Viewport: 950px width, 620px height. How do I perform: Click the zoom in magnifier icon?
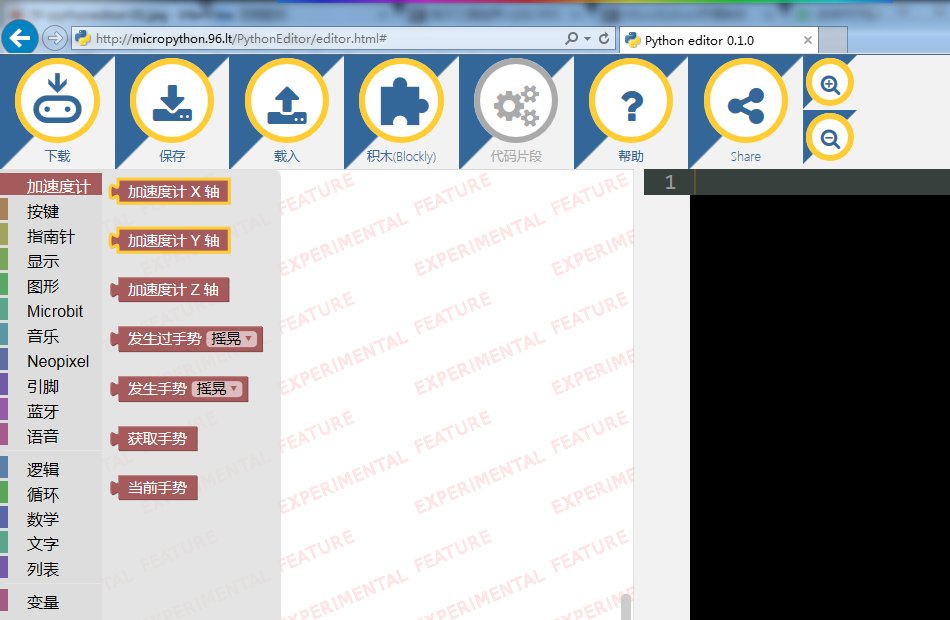(x=829, y=83)
